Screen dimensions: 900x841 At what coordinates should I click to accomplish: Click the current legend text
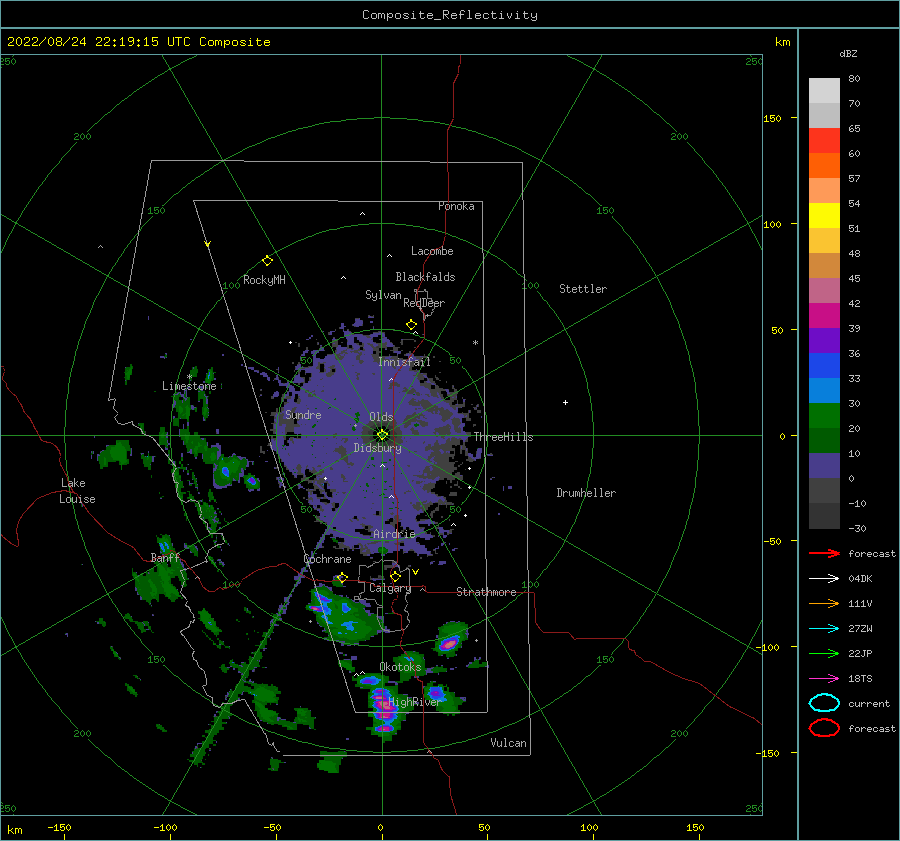point(869,703)
